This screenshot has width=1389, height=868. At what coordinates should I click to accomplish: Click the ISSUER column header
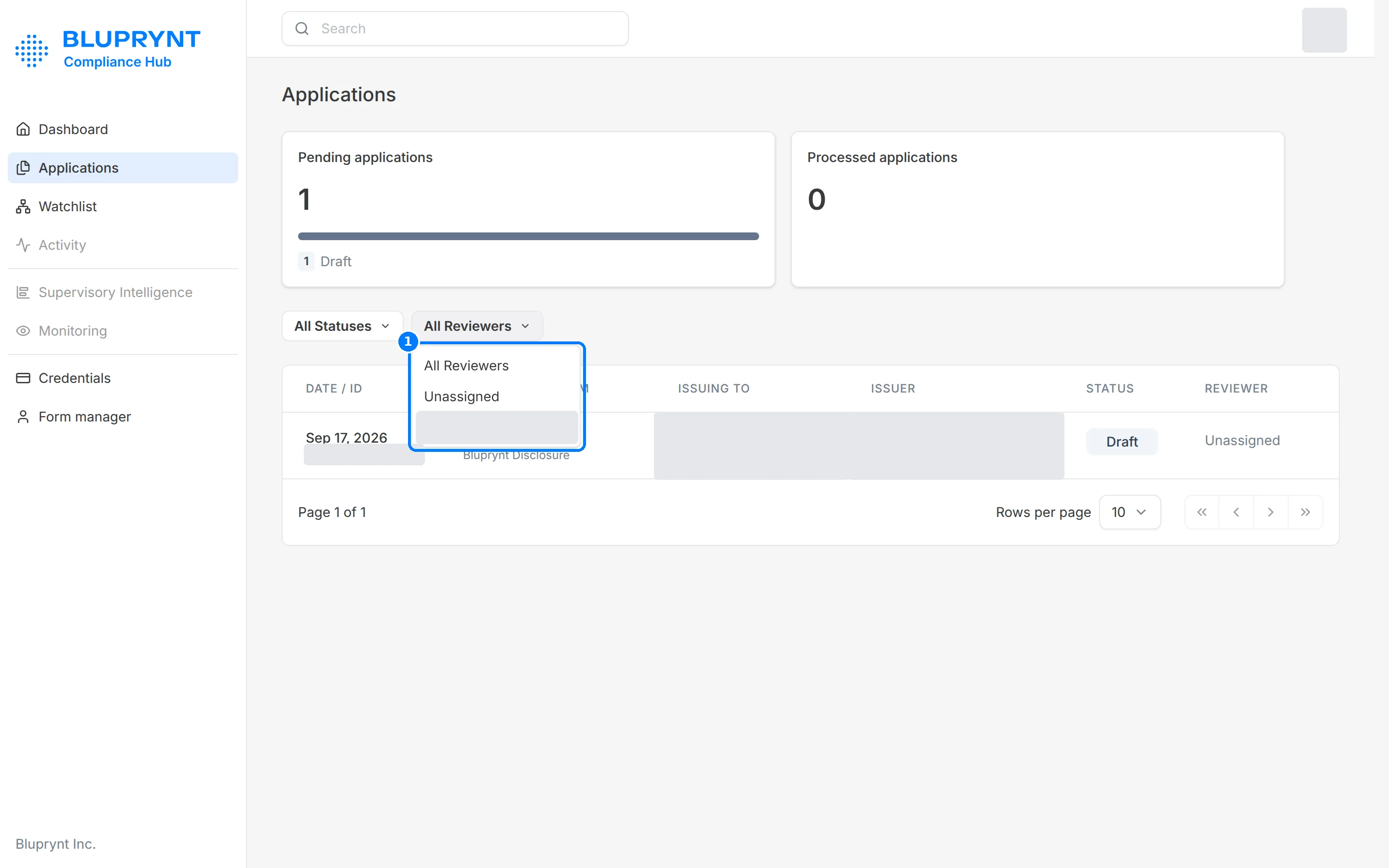click(893, 389)
